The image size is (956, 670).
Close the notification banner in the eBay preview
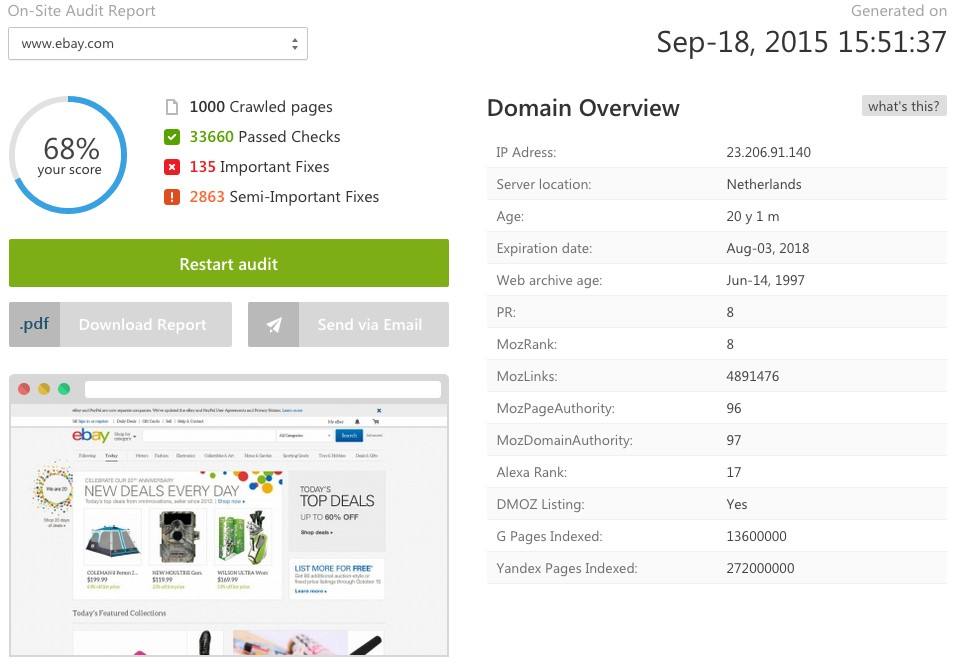(x=378, y=410)
